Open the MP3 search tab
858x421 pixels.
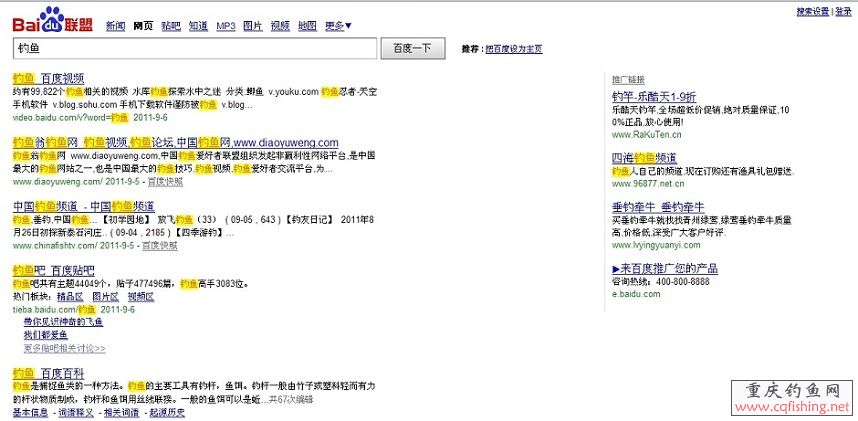225,26
